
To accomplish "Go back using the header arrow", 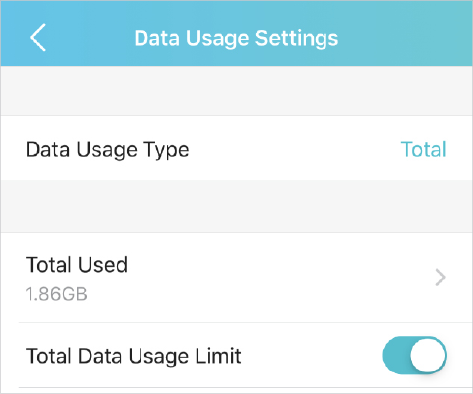I will tap(38, 38).
